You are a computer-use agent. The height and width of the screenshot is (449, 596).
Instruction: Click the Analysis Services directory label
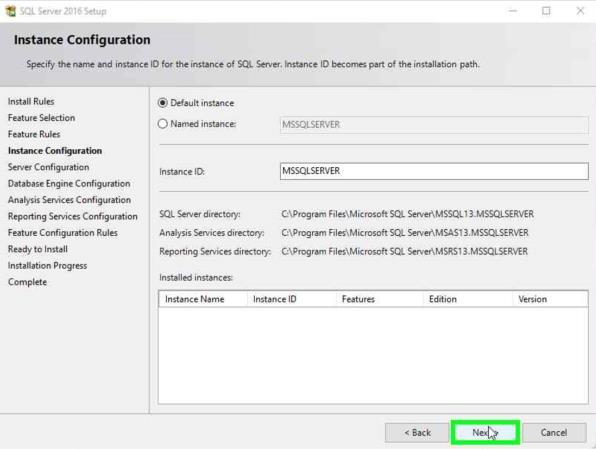point(212,233)
